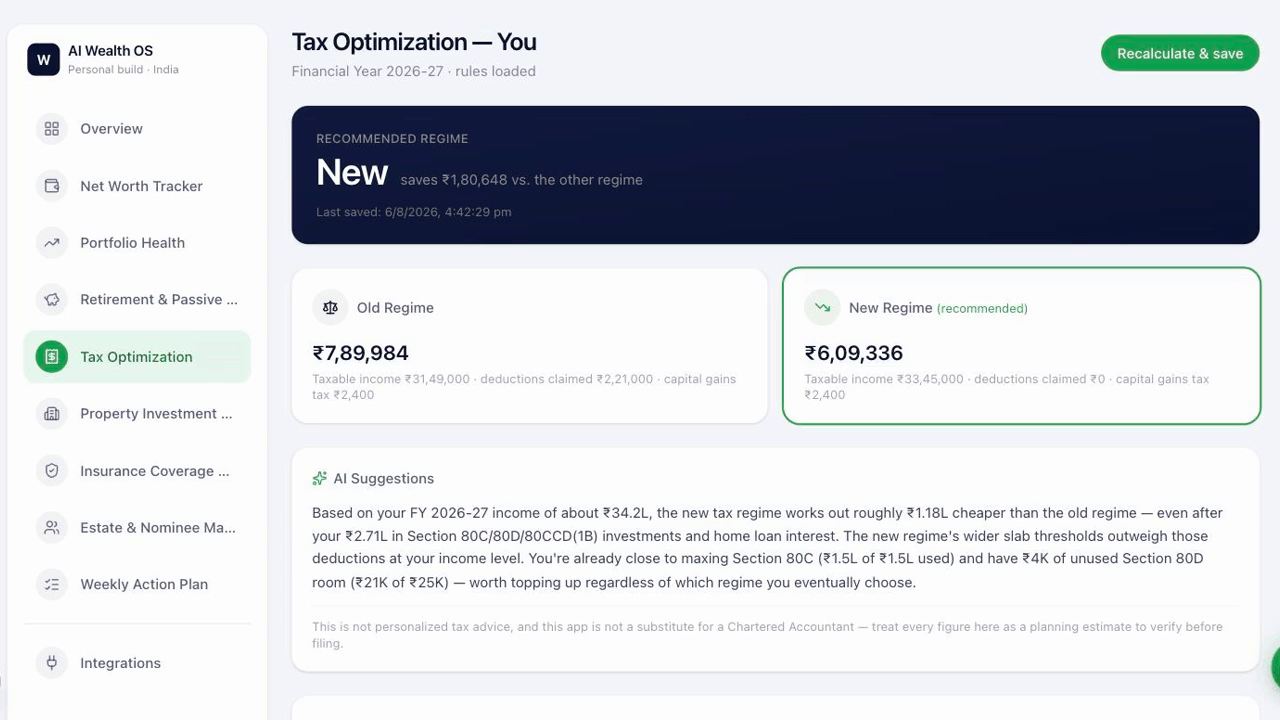Click New Regime taxable income ₹33,45,000 details
The height and width of the screenshot is (720, 1280).
(x=1007, y=387)
